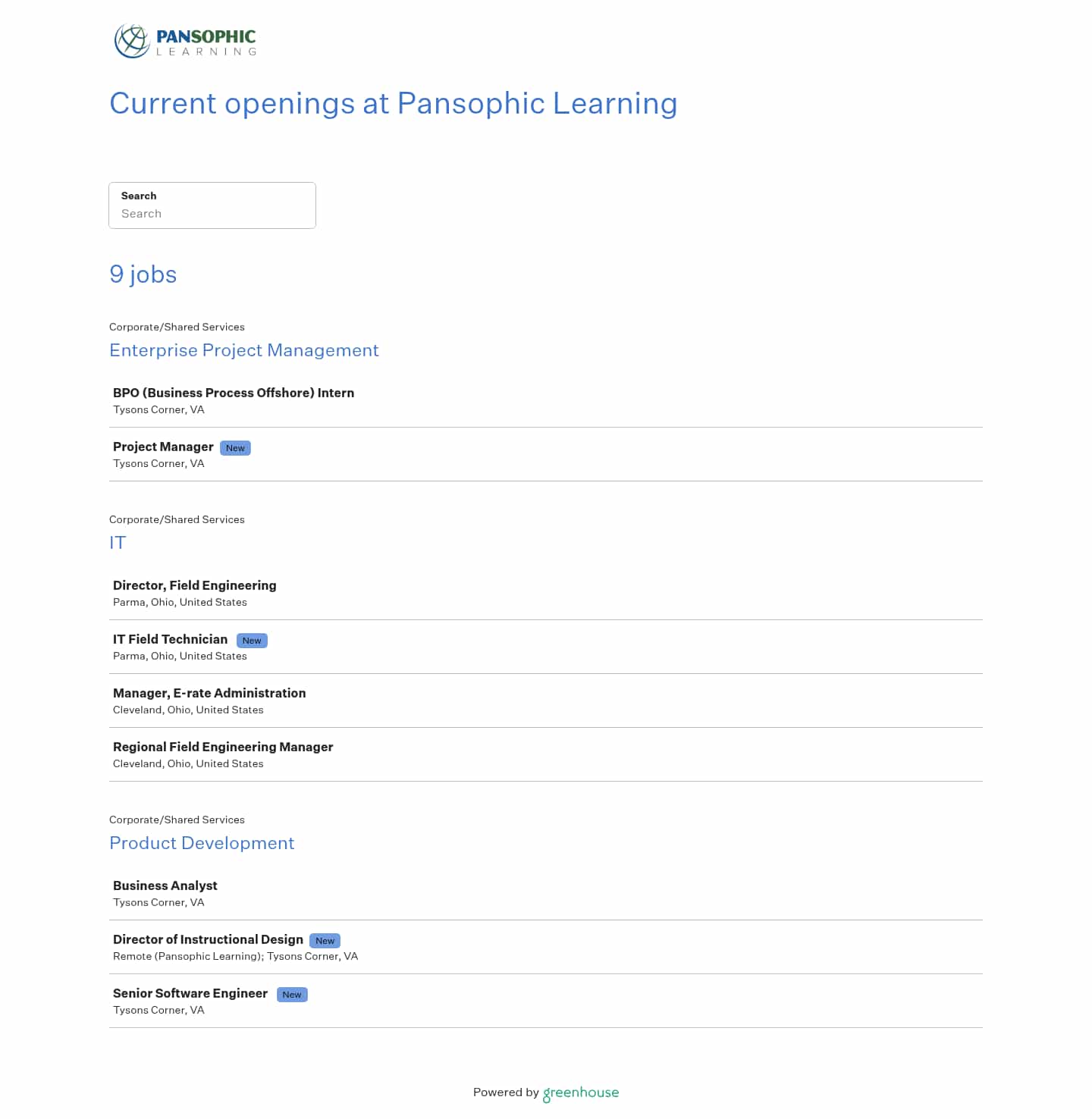Click New badge beside Senior Software Engineer

click(x=292, y=995)
